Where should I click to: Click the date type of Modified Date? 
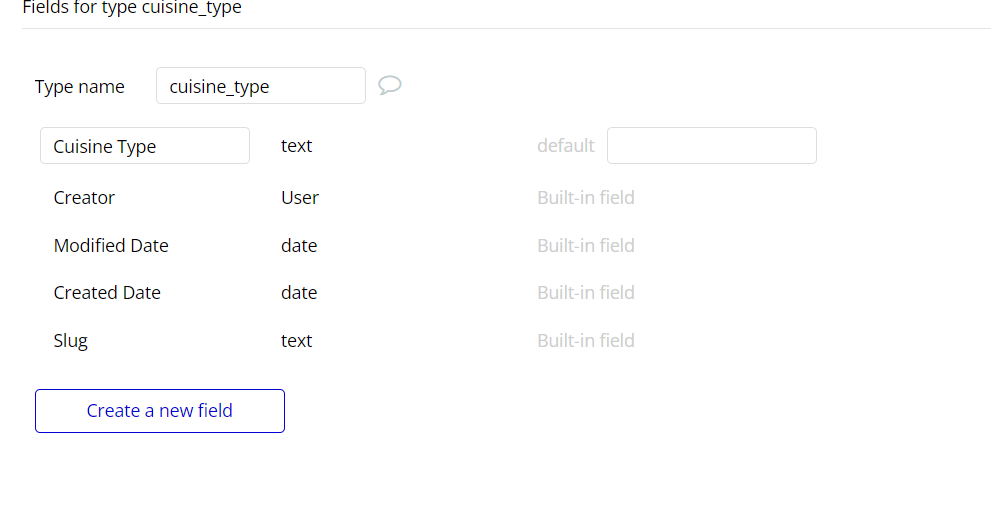[299, 246]
